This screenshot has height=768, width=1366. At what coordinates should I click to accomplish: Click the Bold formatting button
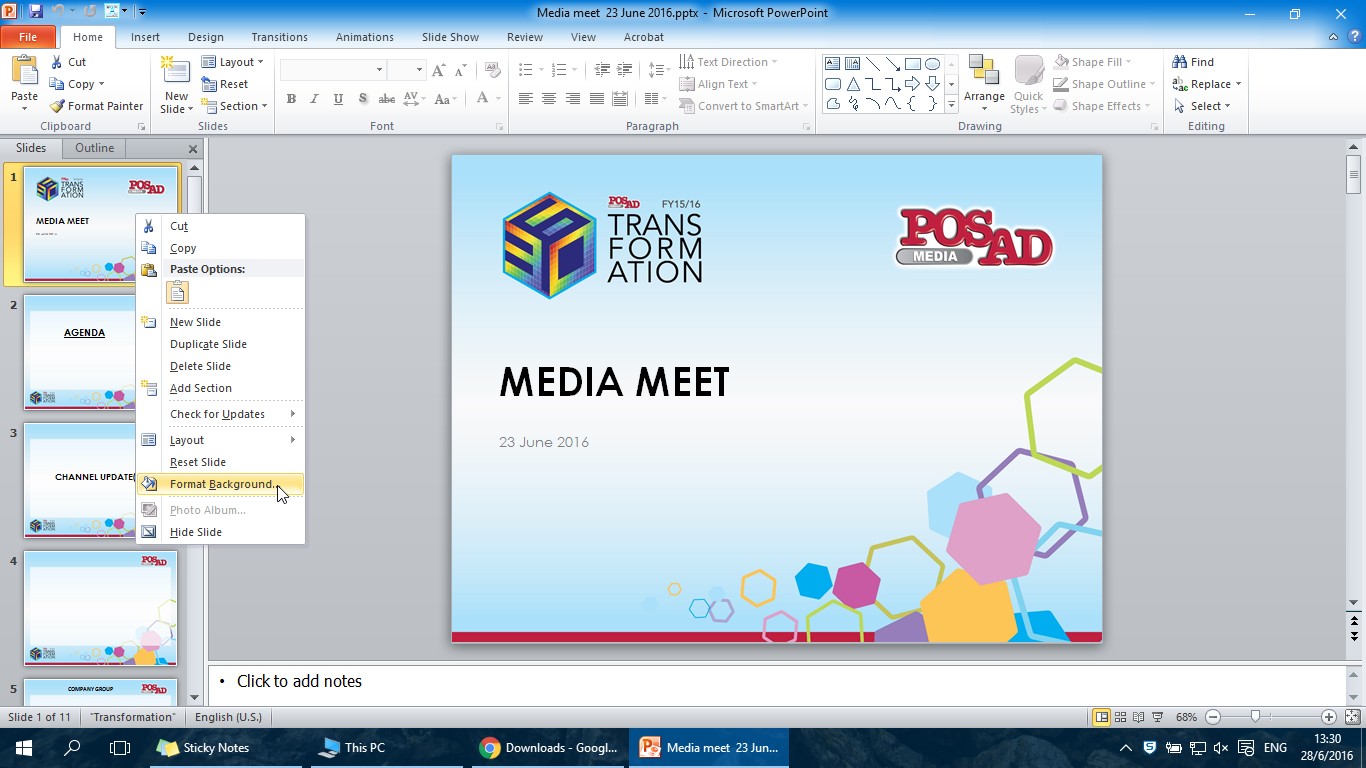[291, 99]
